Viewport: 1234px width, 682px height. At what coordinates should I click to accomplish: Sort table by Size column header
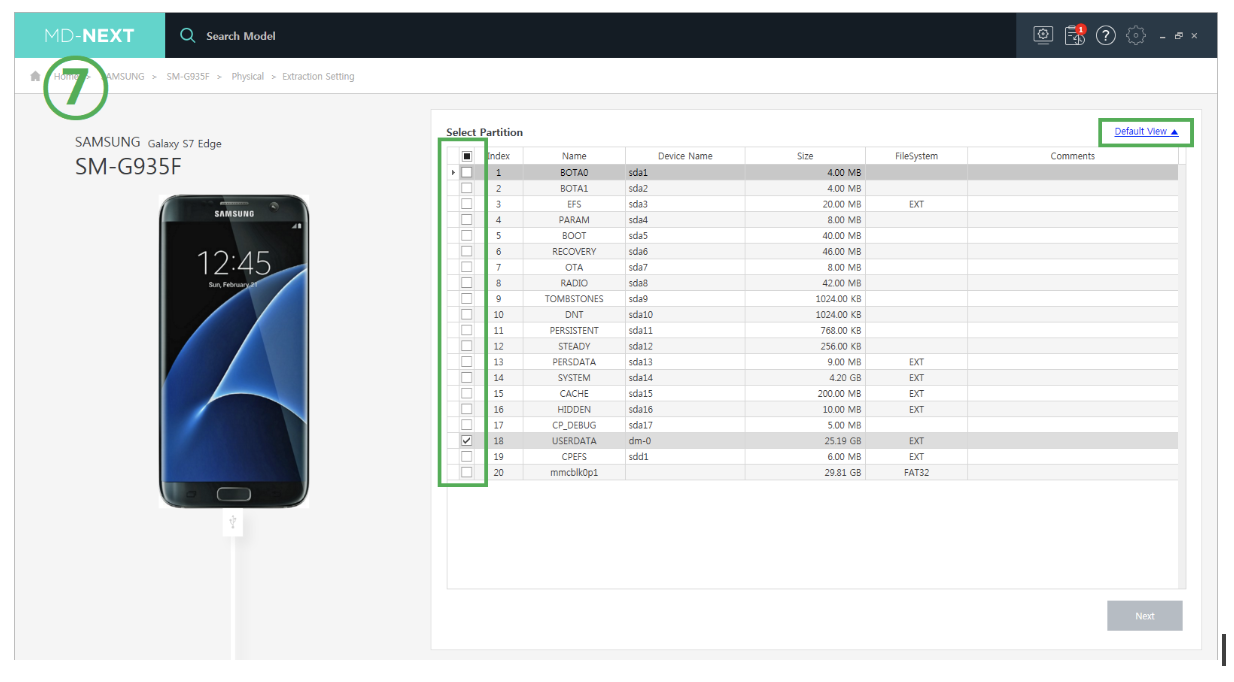pos(805,156)
